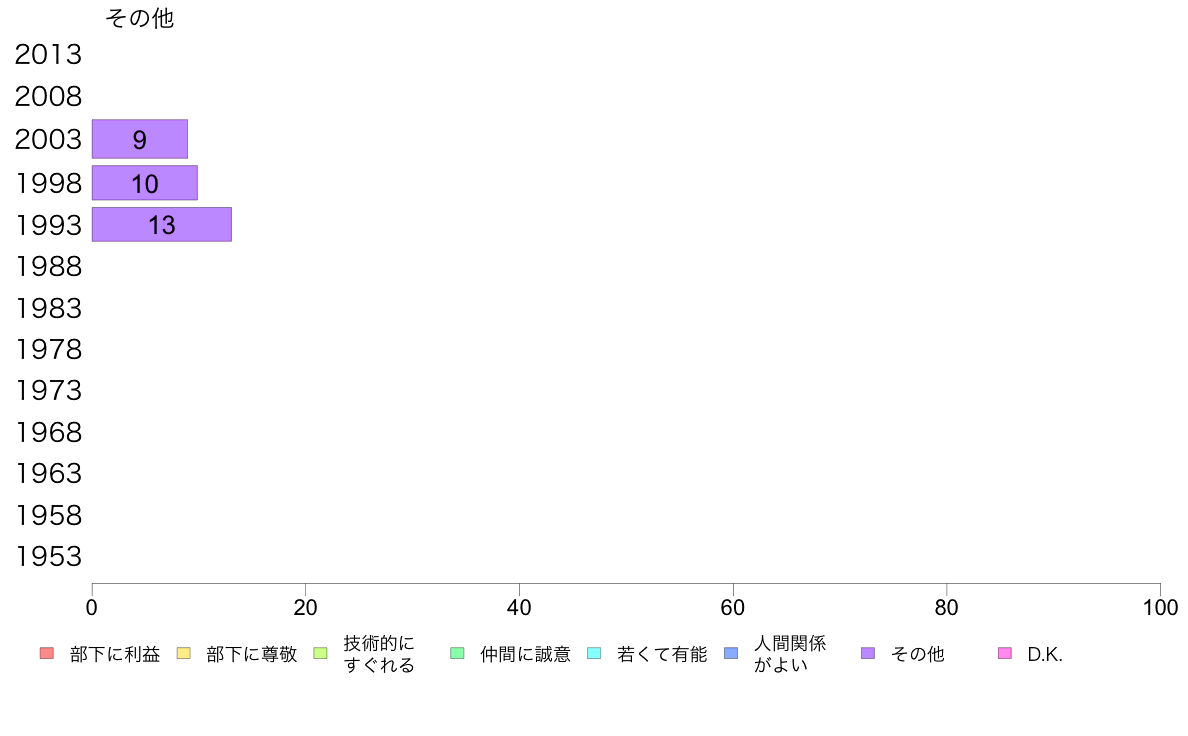The image size is (1188, 736).
Task: Click the 2013 year axis label
Action: click(x=48, y=55)
